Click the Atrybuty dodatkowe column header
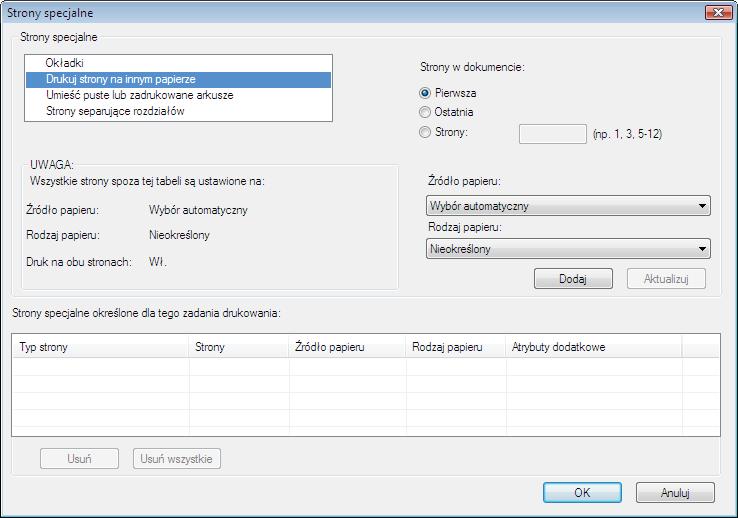The height and width of the screenshot is (518, 738). click(594, 347)
